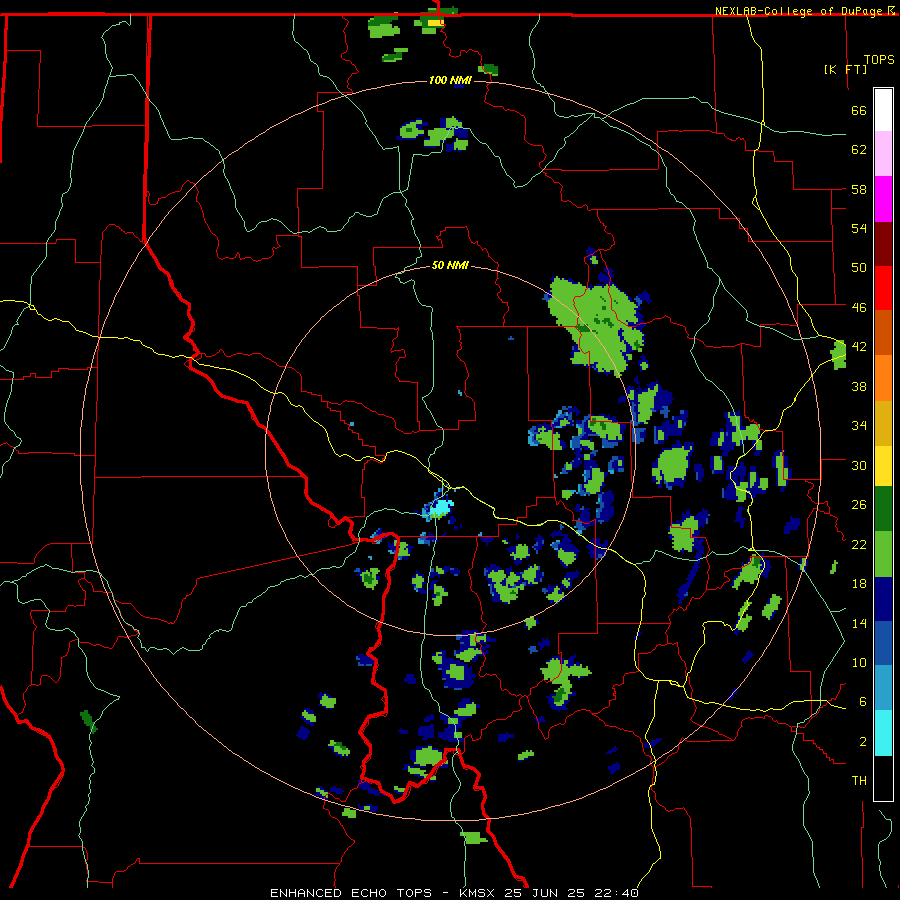Select the 54 value on the legend

tap(859, 228)
